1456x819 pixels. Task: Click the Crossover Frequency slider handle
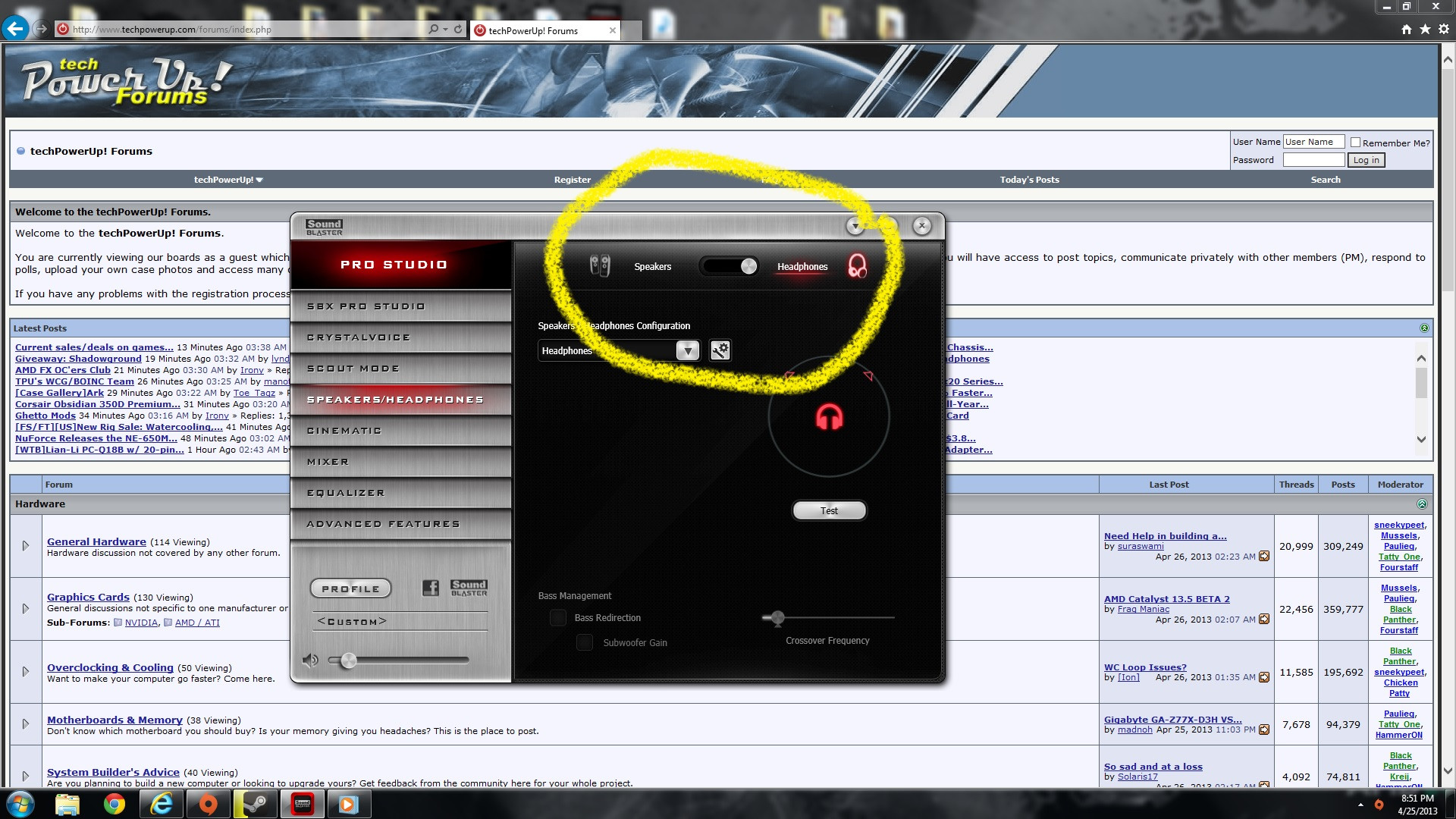click(777, 617)
